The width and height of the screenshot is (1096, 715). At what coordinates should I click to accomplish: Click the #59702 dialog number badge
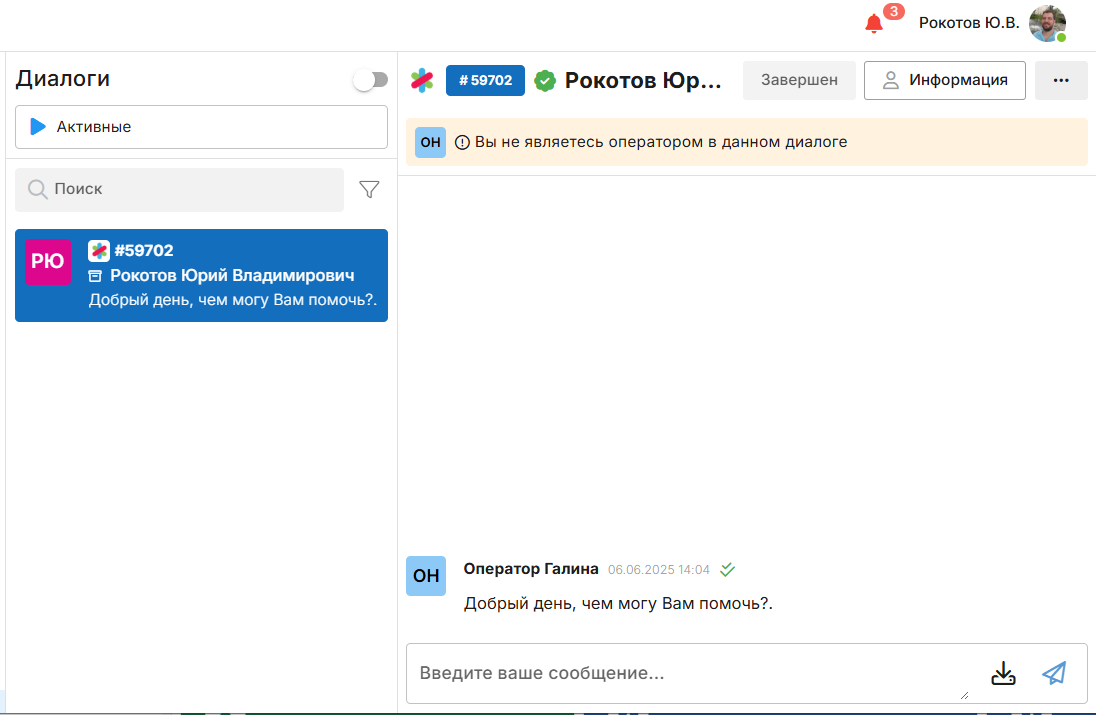click(485, 80)
